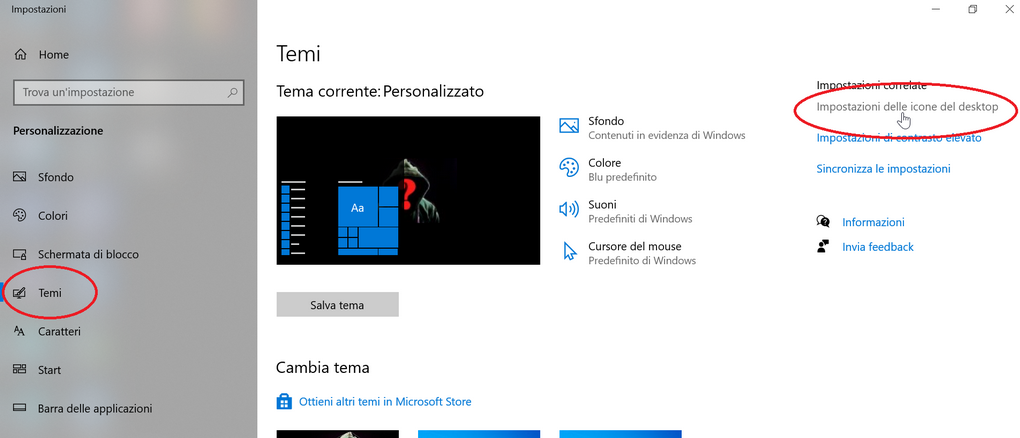Click the Caratteri font icon
Viewport: 1020px width, 438px height.
coord(20,331)
